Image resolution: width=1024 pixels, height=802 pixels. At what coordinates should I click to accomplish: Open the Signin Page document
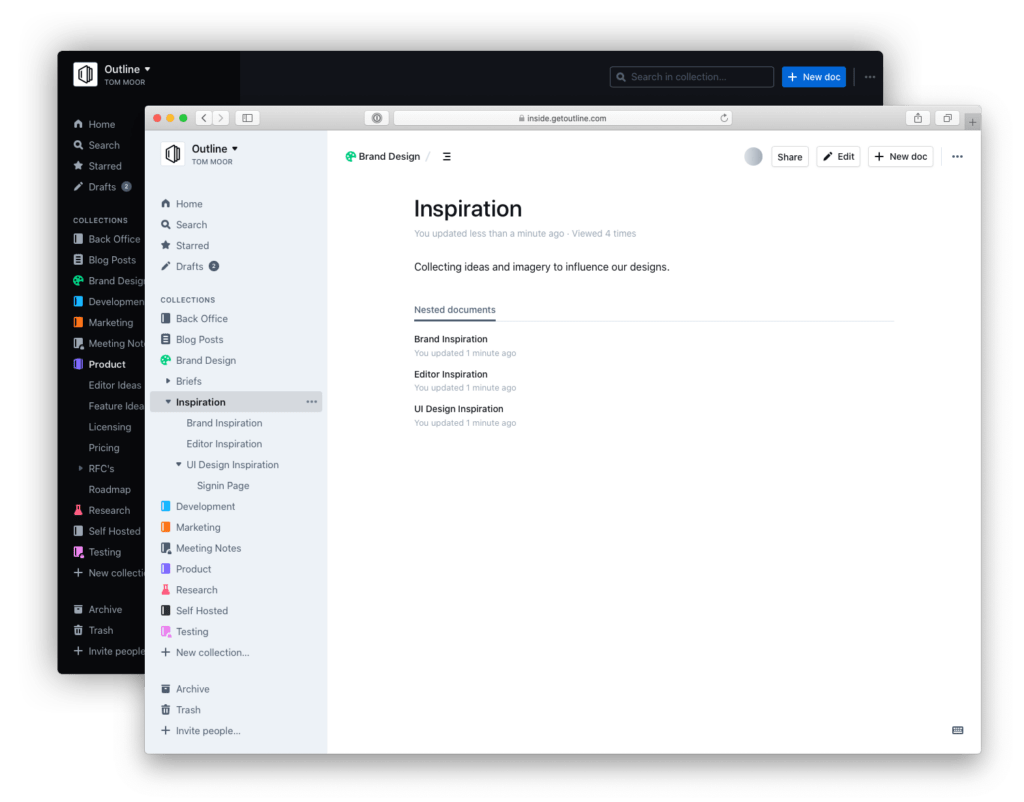(x=223, y=486)
